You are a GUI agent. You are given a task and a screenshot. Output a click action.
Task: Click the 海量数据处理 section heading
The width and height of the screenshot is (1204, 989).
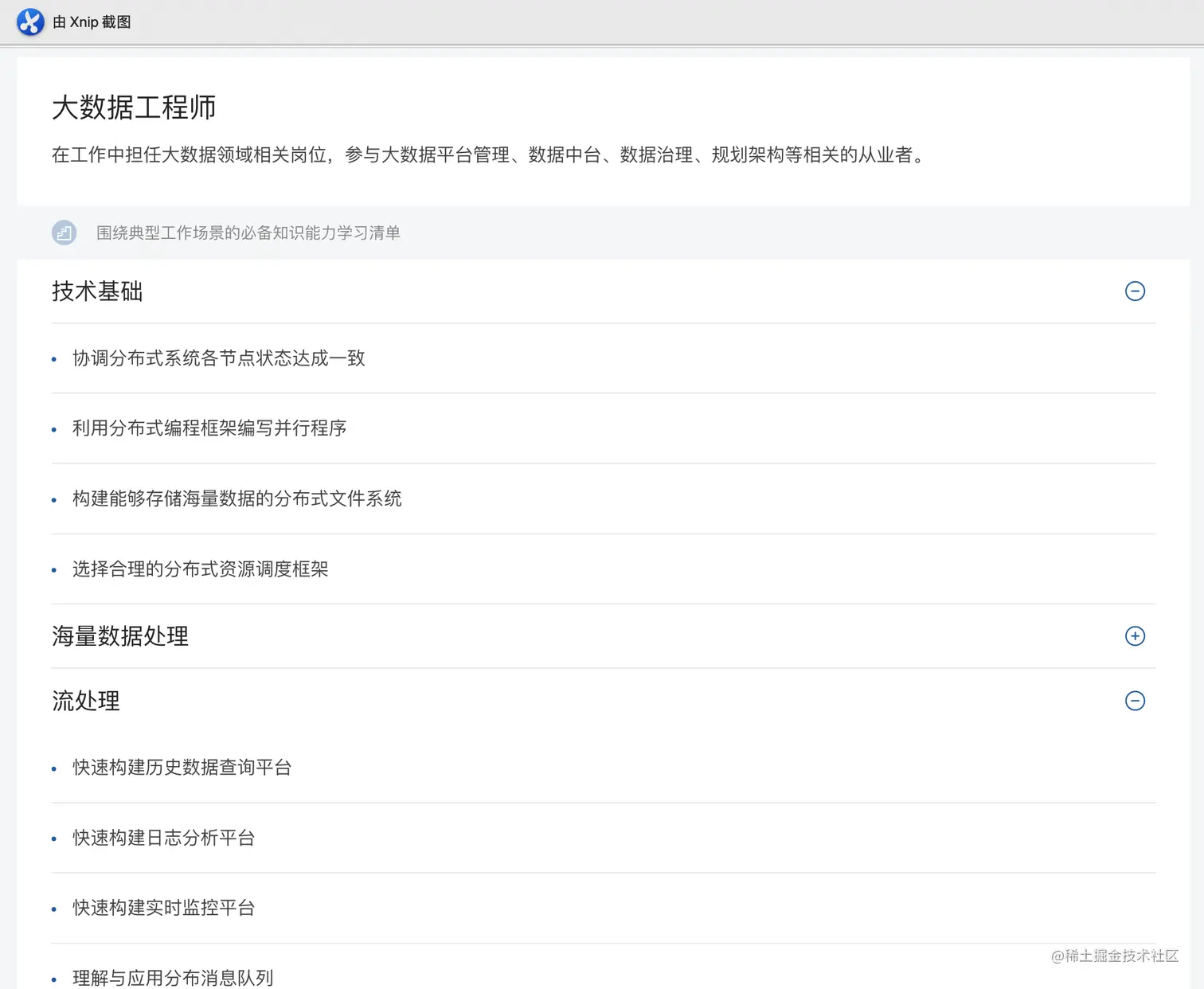click(120, 636)
